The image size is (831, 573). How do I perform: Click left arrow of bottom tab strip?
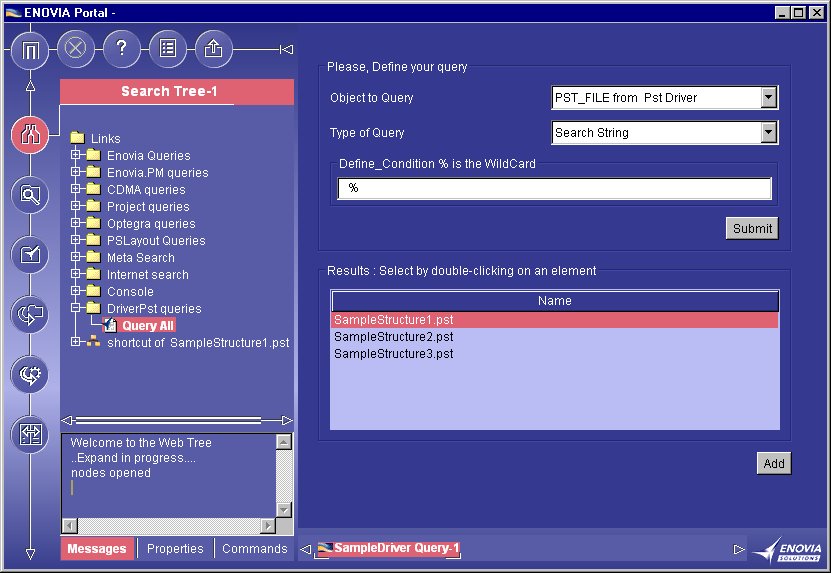click(x=305, y=549)
